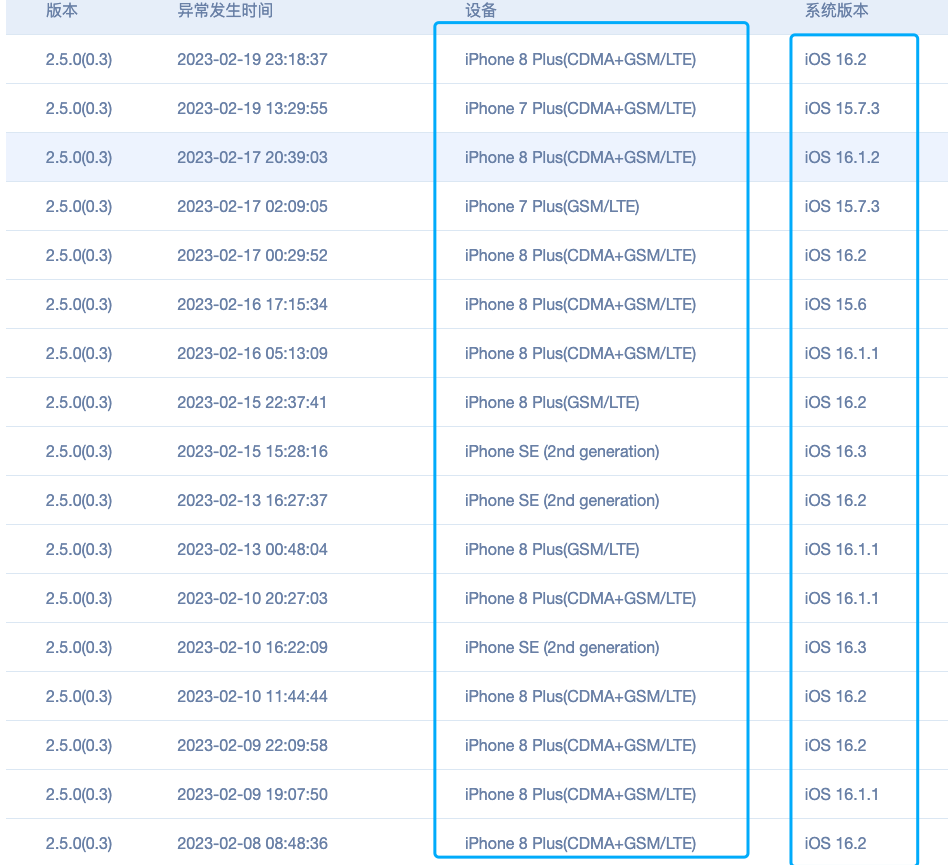Select timestamp 2023-02-15 22:37:41

[x=252, y=402]
